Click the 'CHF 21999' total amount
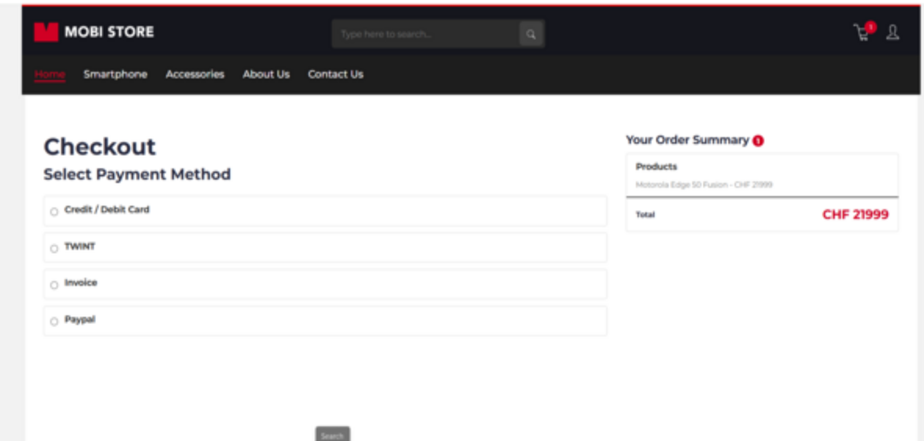The image size is (924, 441). (856, 215)
